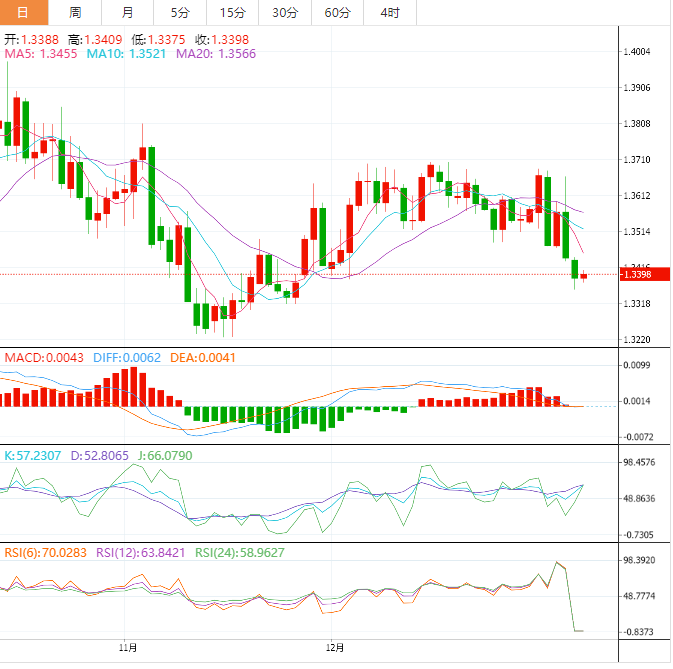Click the 0.0099 MACD axis label
This screenshot has width=673, height=669.
tap(637, 366)
